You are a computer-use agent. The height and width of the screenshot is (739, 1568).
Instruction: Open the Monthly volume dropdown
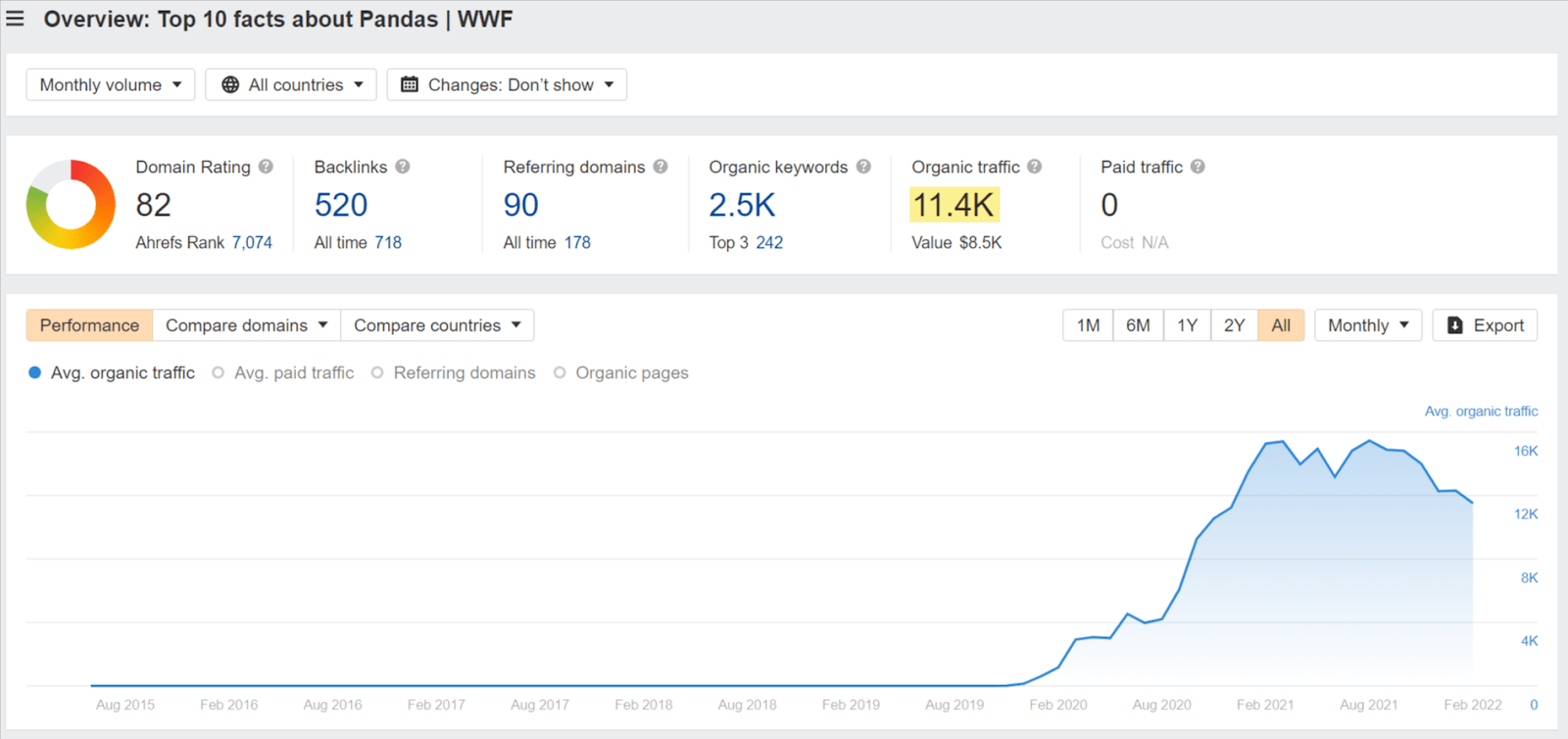(111, 84)
